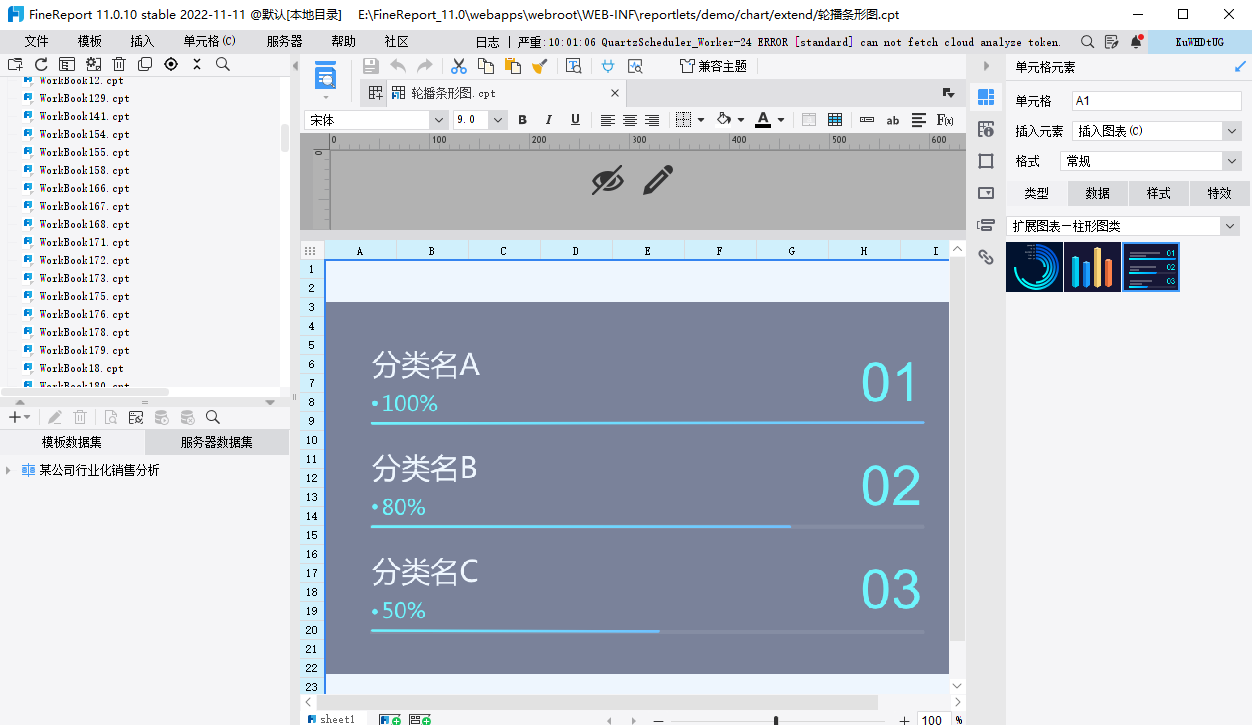
Task: Click the locate current template icon
Action: [171, 64]
